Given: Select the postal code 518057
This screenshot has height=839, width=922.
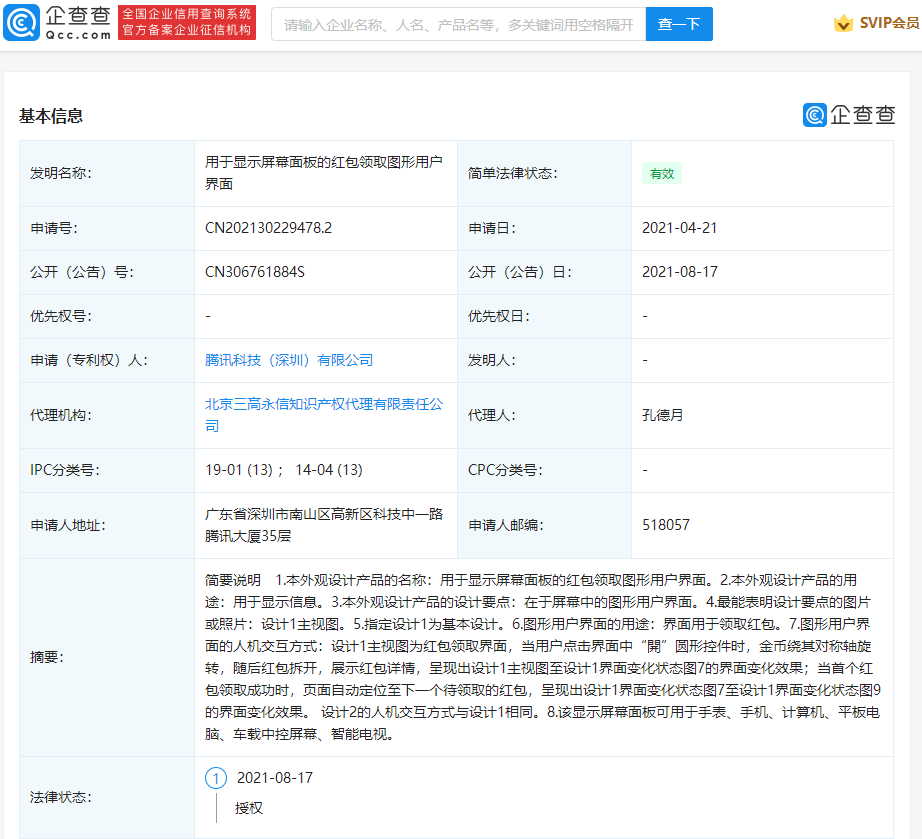Looking at the screenshot, I should pos(665,524).
